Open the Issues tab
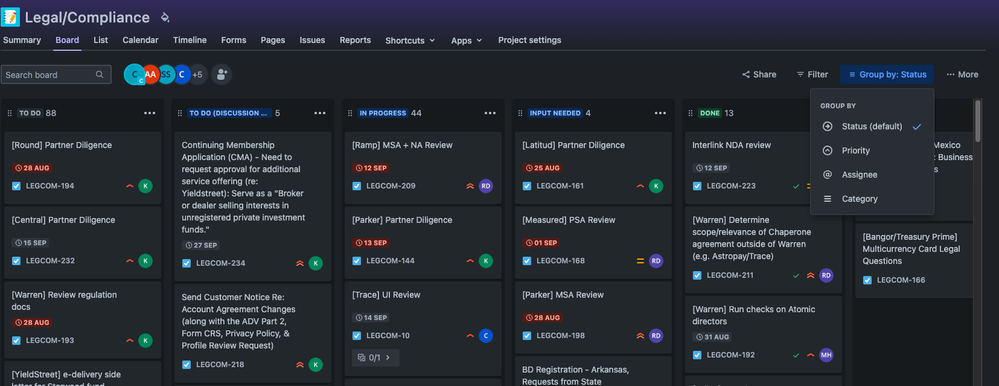Viewport: 999px width, 386px height. (312, 40)
